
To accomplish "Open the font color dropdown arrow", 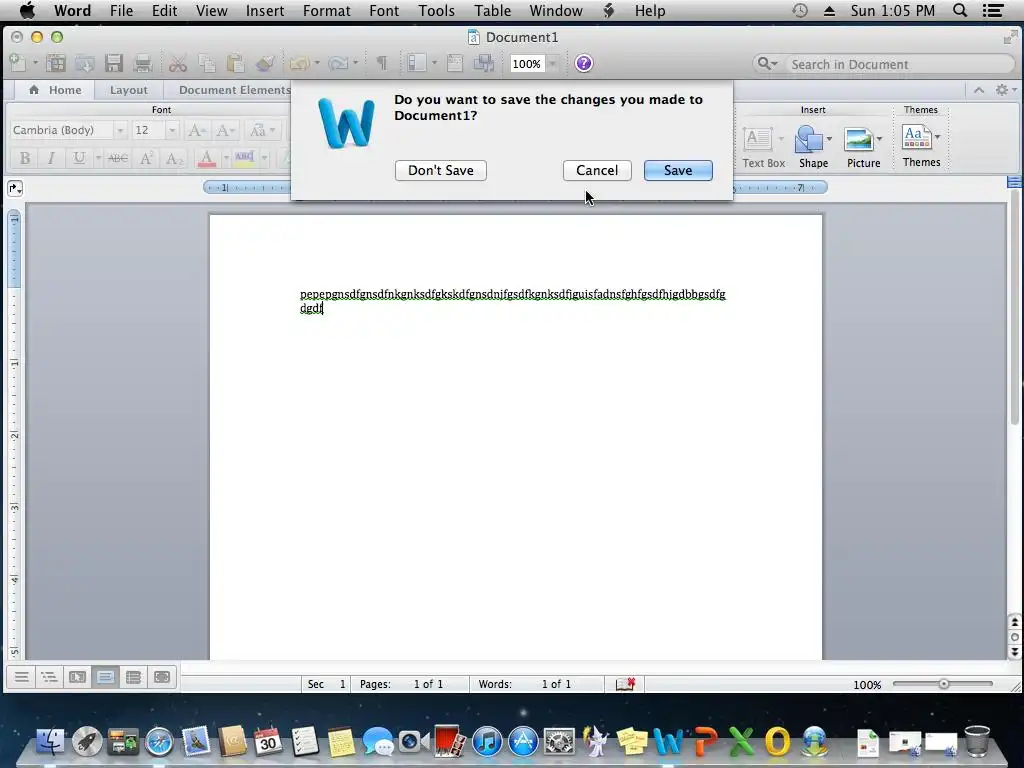I will point(226,158).
